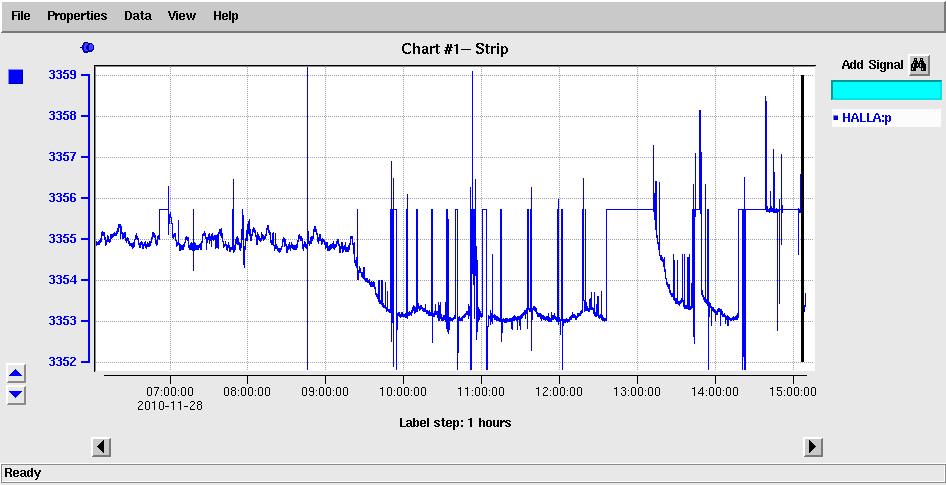Viewport: 946px width, 485px height.
Task: Click the 10:00:00 time axis label
Action: 403,391
